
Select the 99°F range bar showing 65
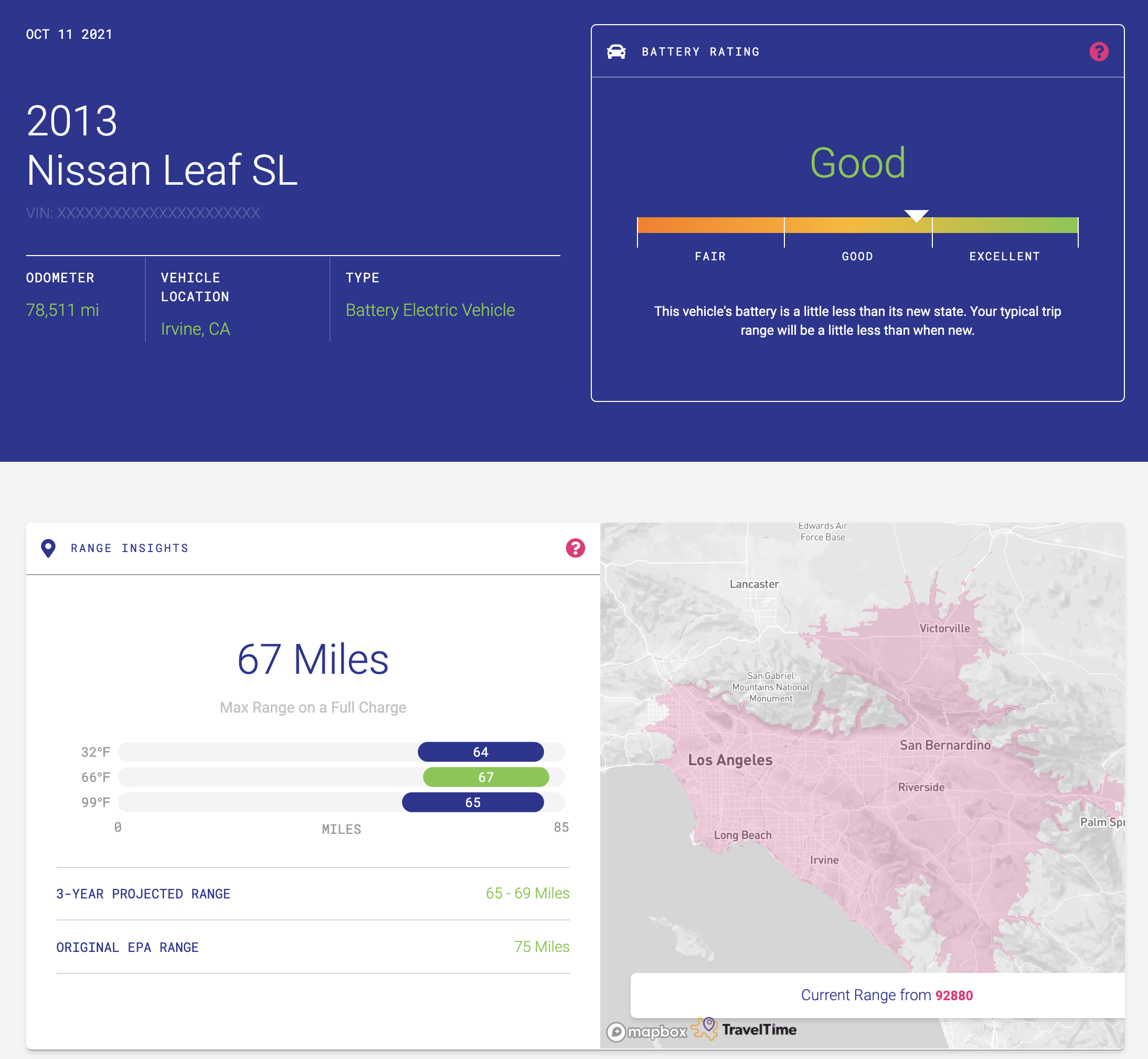pos(473,802)
